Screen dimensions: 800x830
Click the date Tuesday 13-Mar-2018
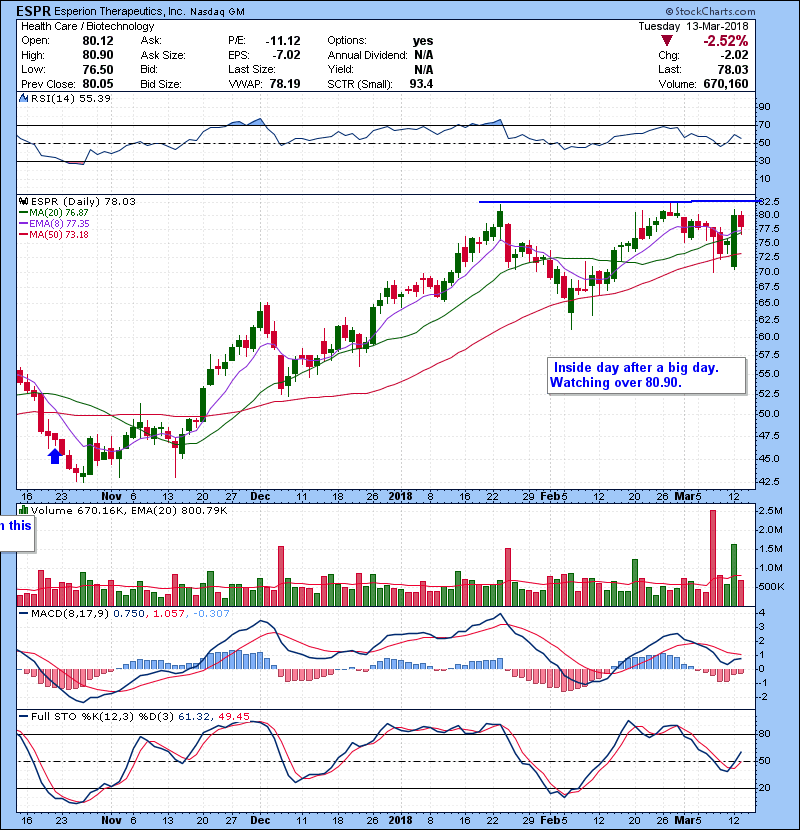tap(694, 26)
